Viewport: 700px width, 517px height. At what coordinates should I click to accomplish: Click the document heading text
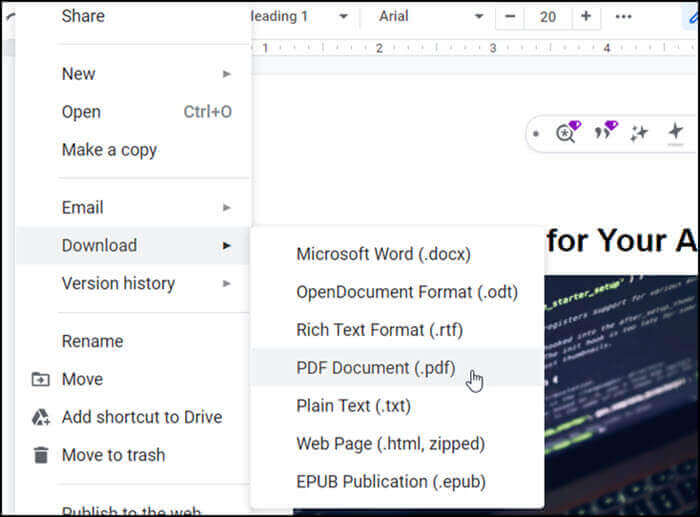(x=621, y=241)
